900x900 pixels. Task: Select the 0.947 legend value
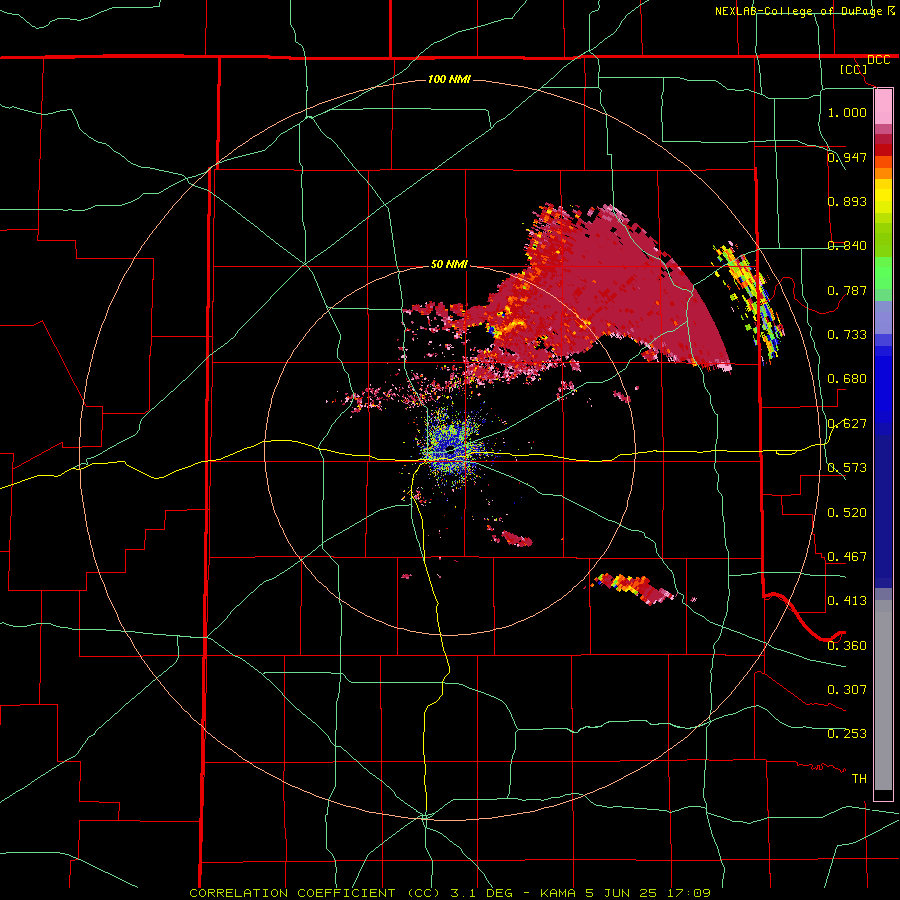tap(847, 157)
